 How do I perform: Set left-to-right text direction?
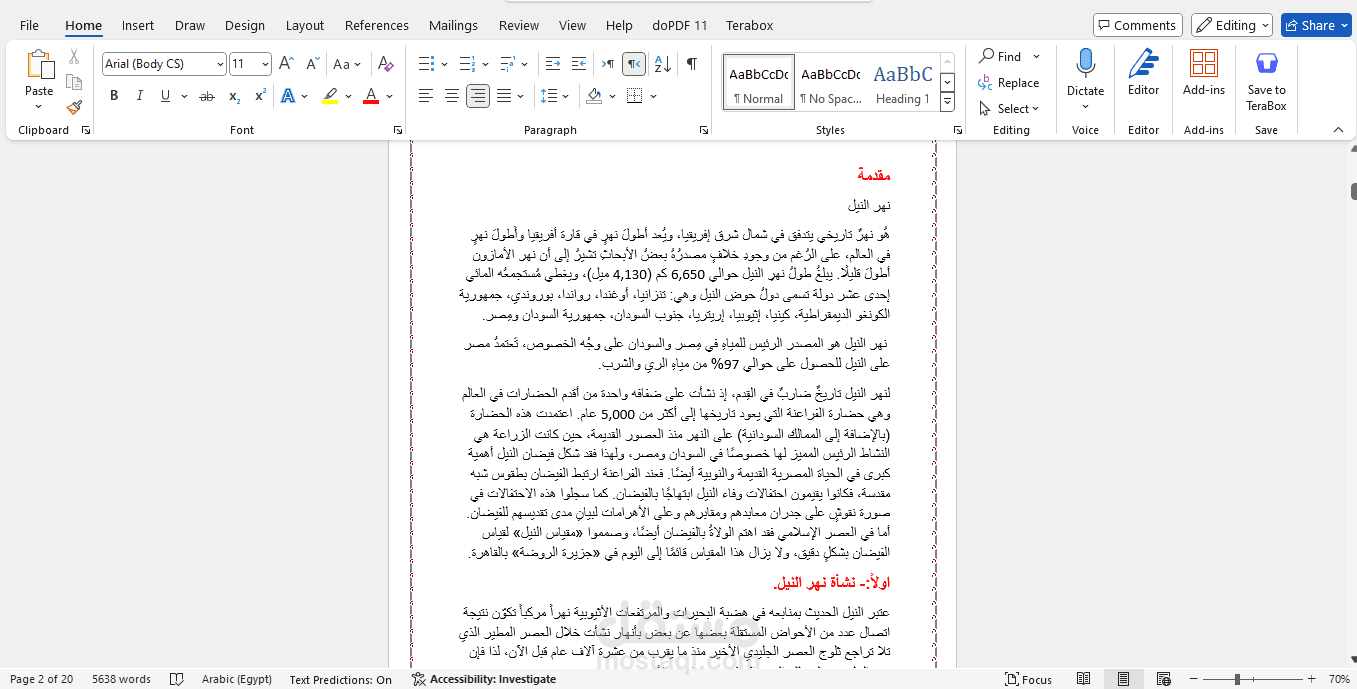click(608, 64)
